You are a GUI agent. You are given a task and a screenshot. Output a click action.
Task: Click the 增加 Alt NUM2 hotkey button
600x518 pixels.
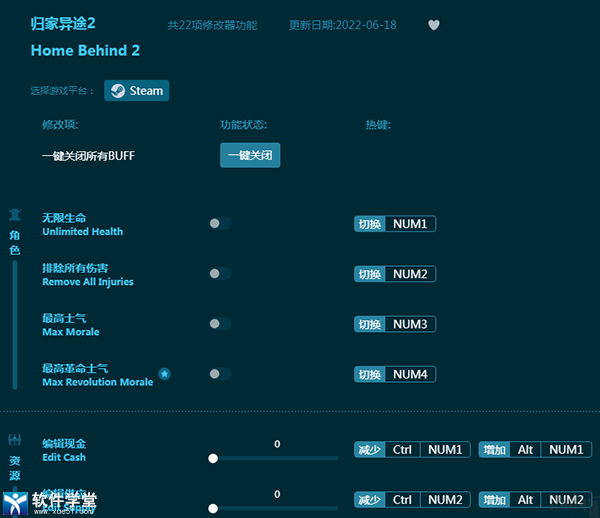pos(535,500)
